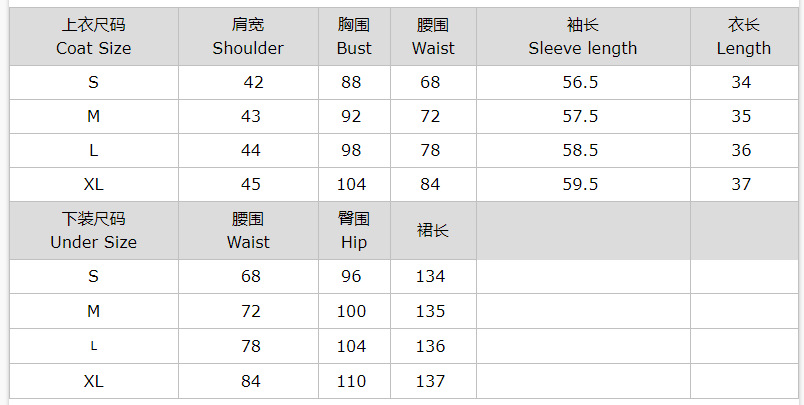The height and width of the screenshot is (405, 804).
Task: Click the Length column header
Action: 743,36
